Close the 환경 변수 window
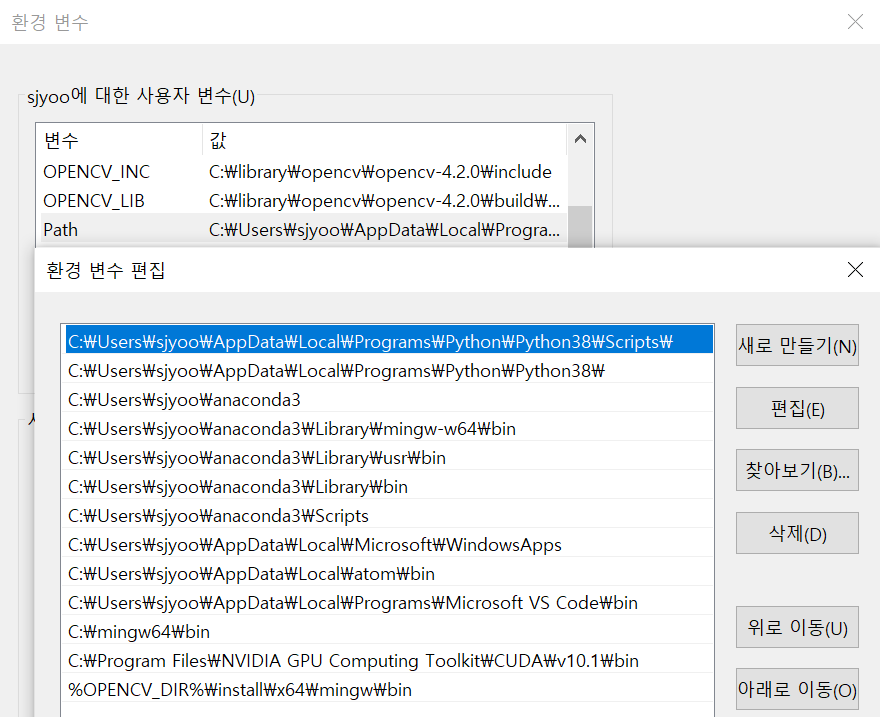880x717 pixels. point(855,22)
